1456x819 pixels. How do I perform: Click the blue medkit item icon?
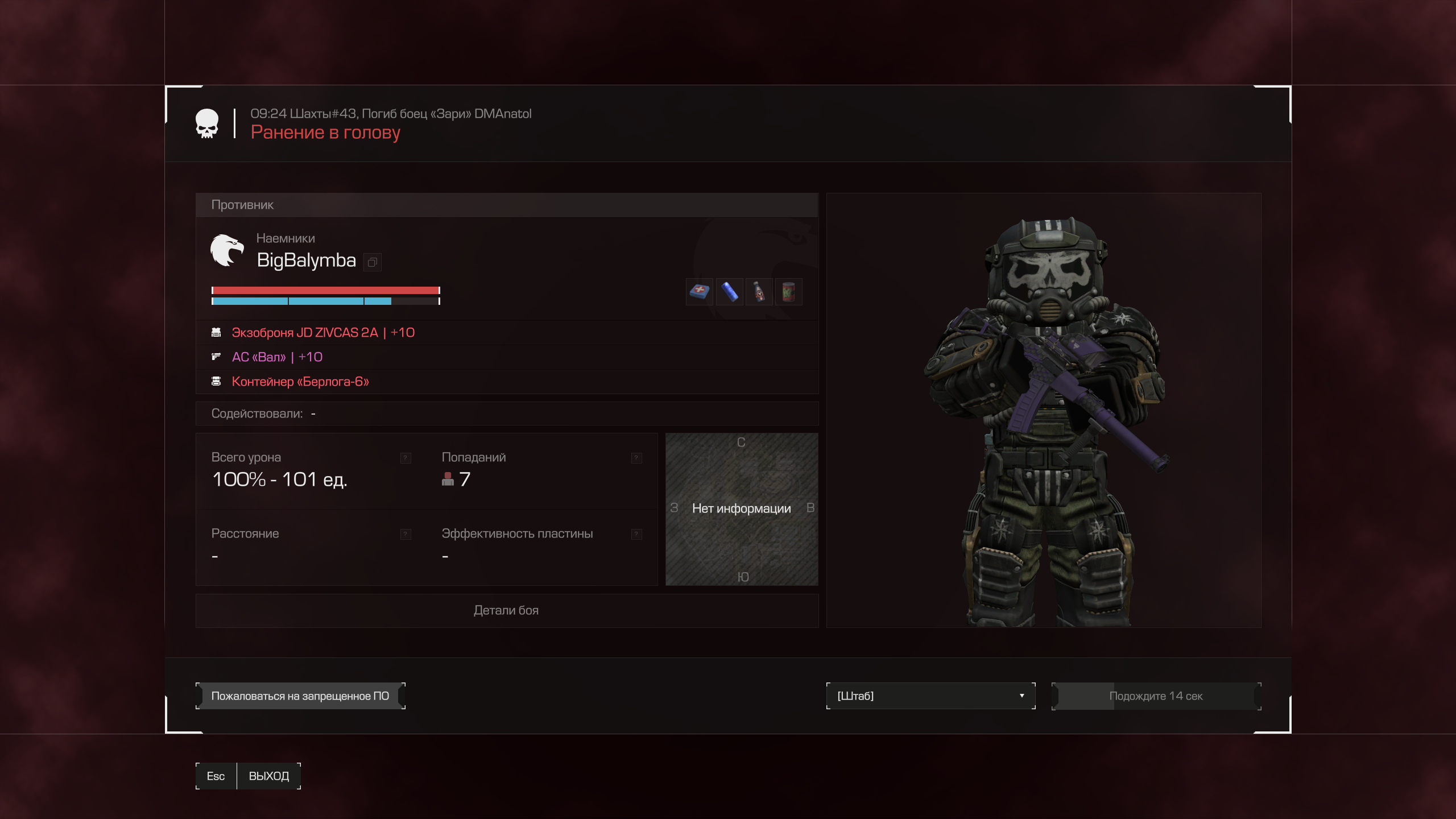700,292
